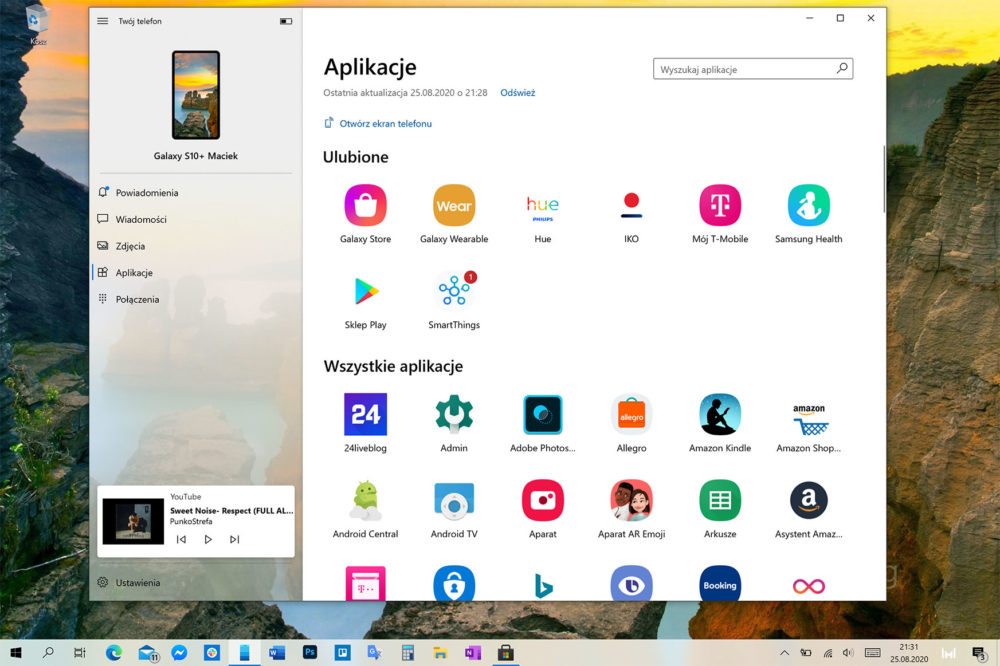Open Połączenia calls section
This screenshot has width=1000, height=666.
(x=196, y=299)
